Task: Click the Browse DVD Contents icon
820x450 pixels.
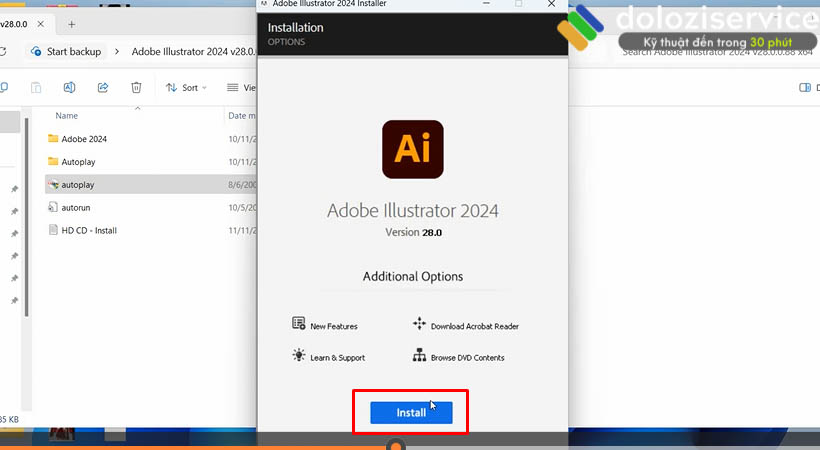Action: tap(419, 355)
